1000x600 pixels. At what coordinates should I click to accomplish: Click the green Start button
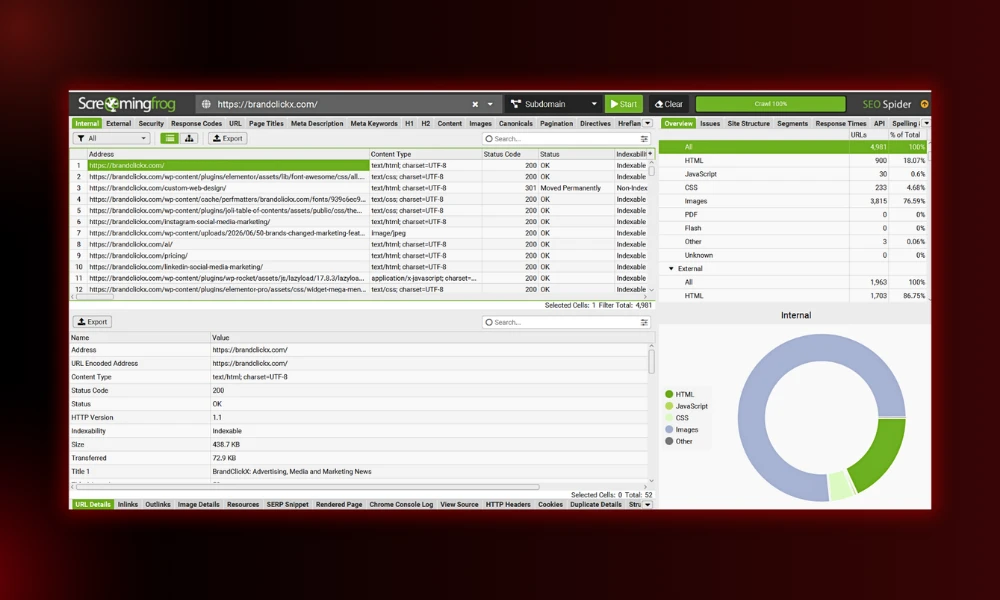pos(624,104)
